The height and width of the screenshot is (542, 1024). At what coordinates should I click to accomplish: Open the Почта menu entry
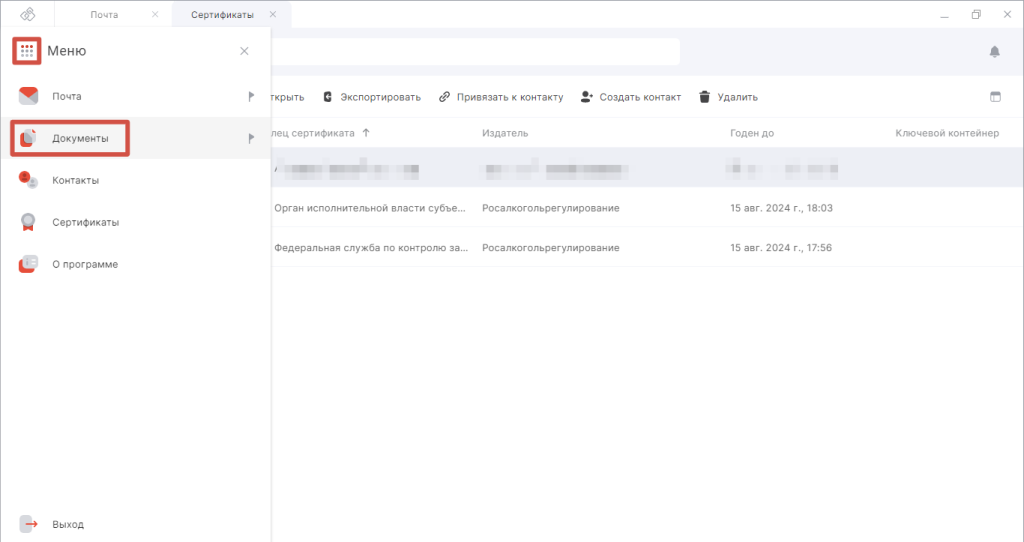point(136,96)
